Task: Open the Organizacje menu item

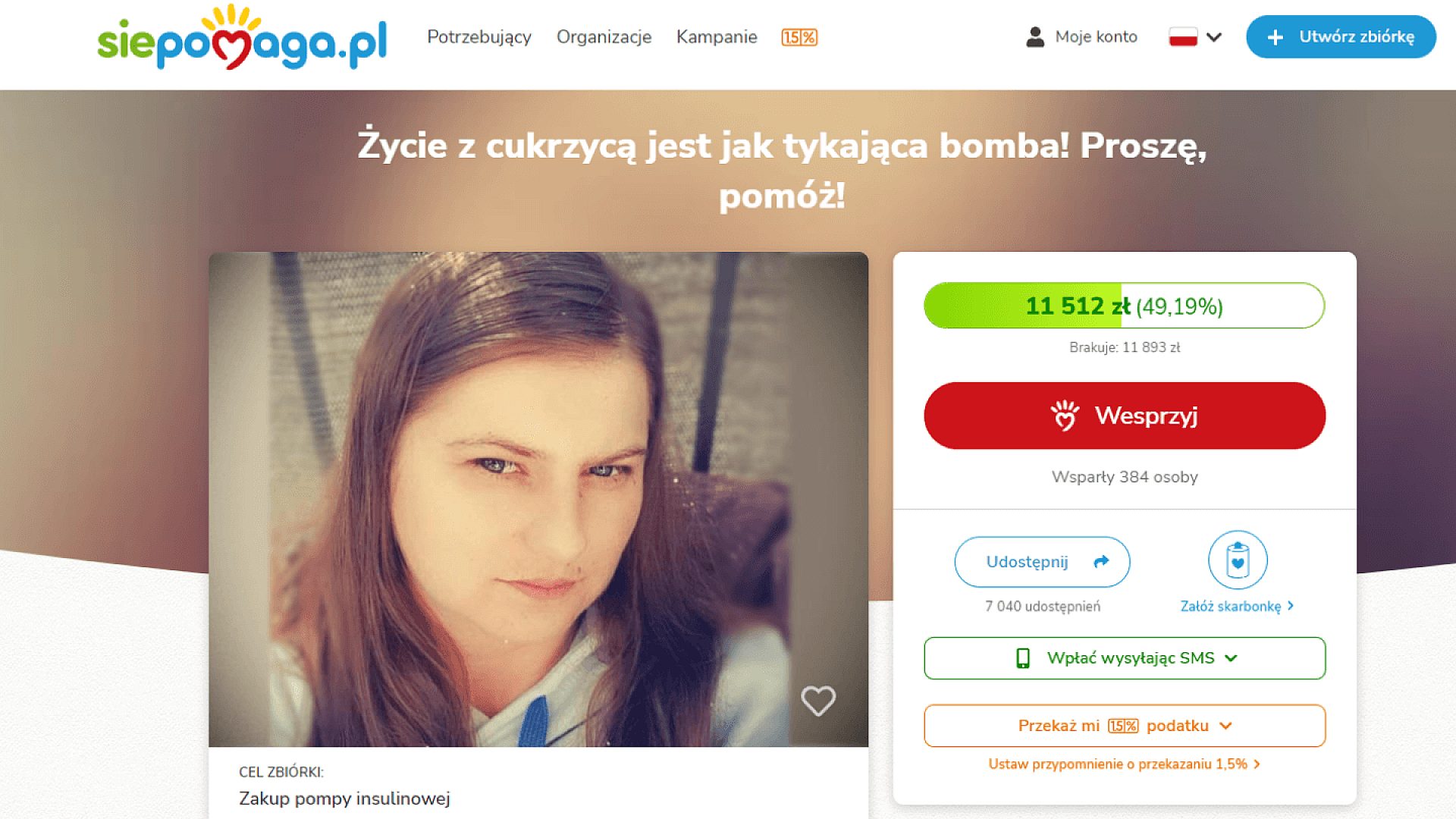Action: coord(604,37)
